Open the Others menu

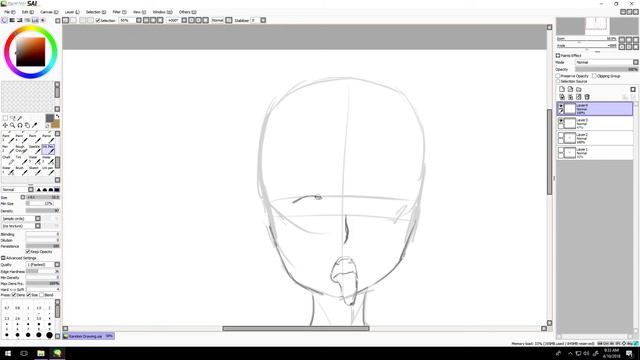[187, 12]
